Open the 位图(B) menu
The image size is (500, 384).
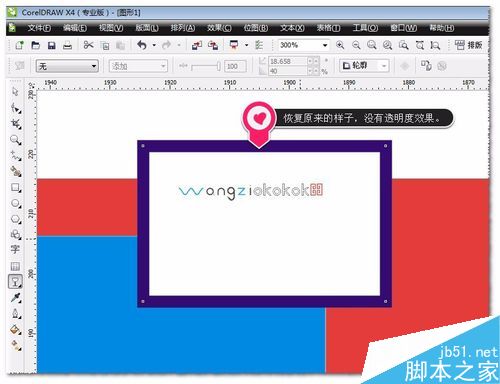(256, 28)
